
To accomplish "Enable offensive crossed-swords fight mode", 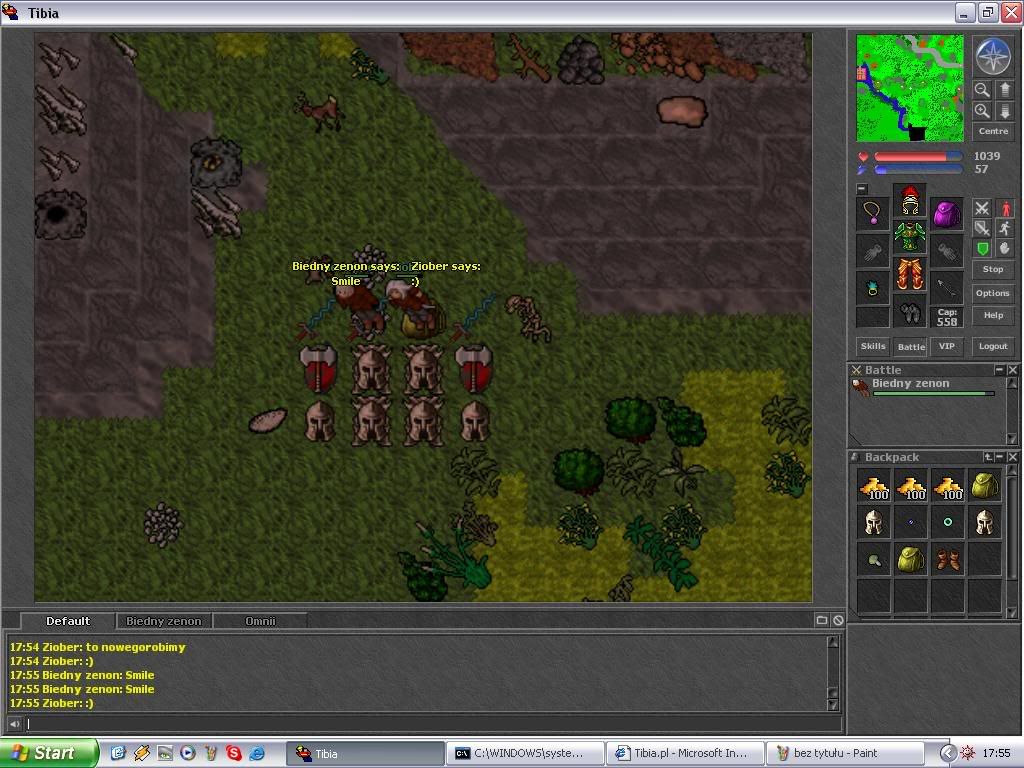I will (982, 208).
